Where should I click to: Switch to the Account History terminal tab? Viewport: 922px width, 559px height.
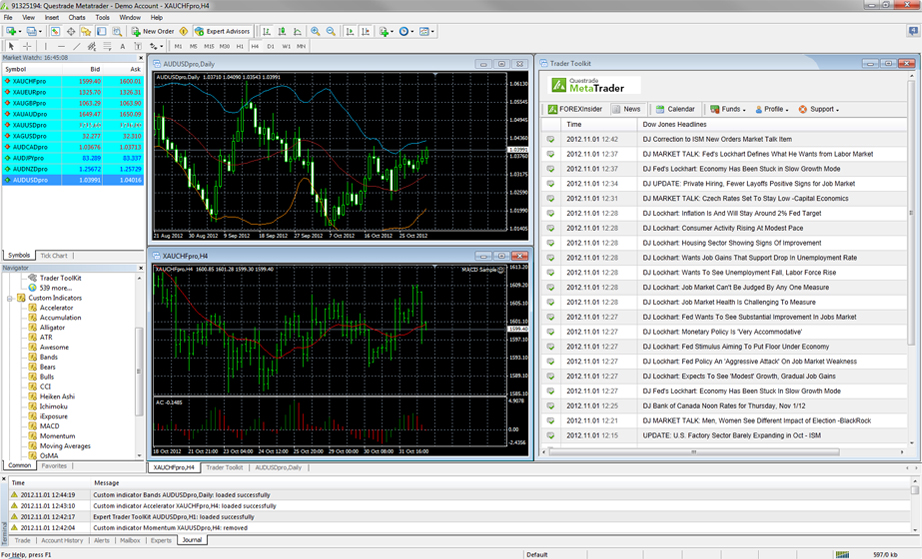(62, 540)
